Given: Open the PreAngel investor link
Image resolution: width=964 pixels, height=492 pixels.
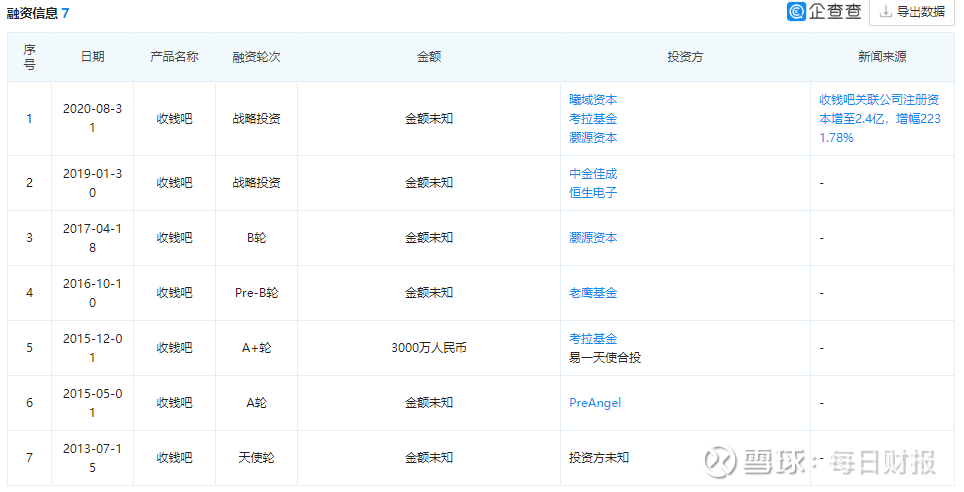Looking at the screenshot, I should [595, 403].
